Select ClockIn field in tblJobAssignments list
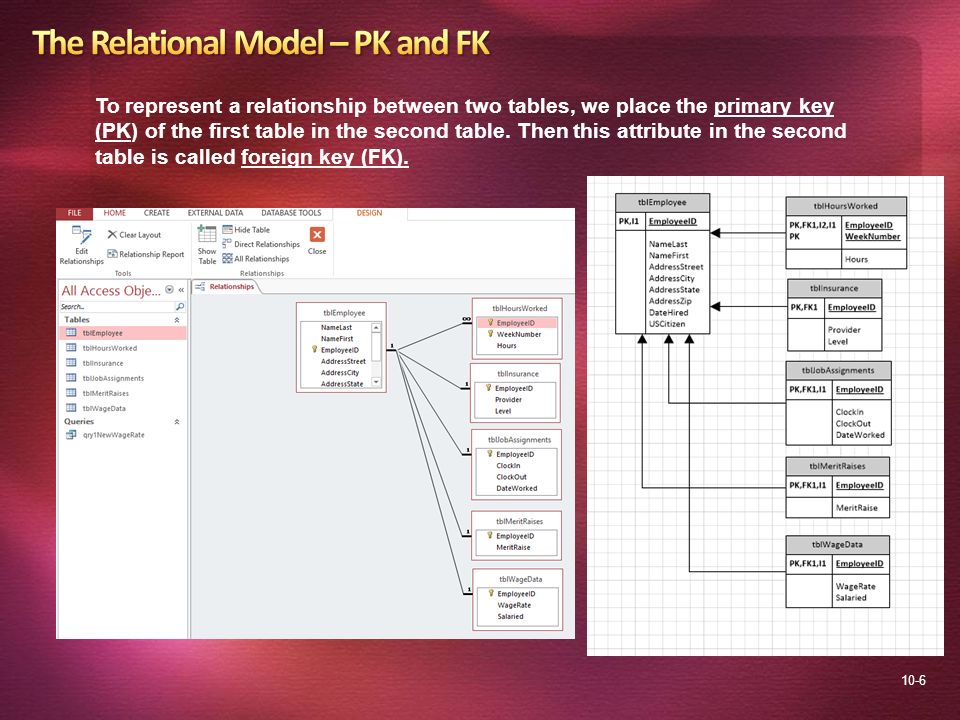The image size is (960, 720). click(508, 466)
